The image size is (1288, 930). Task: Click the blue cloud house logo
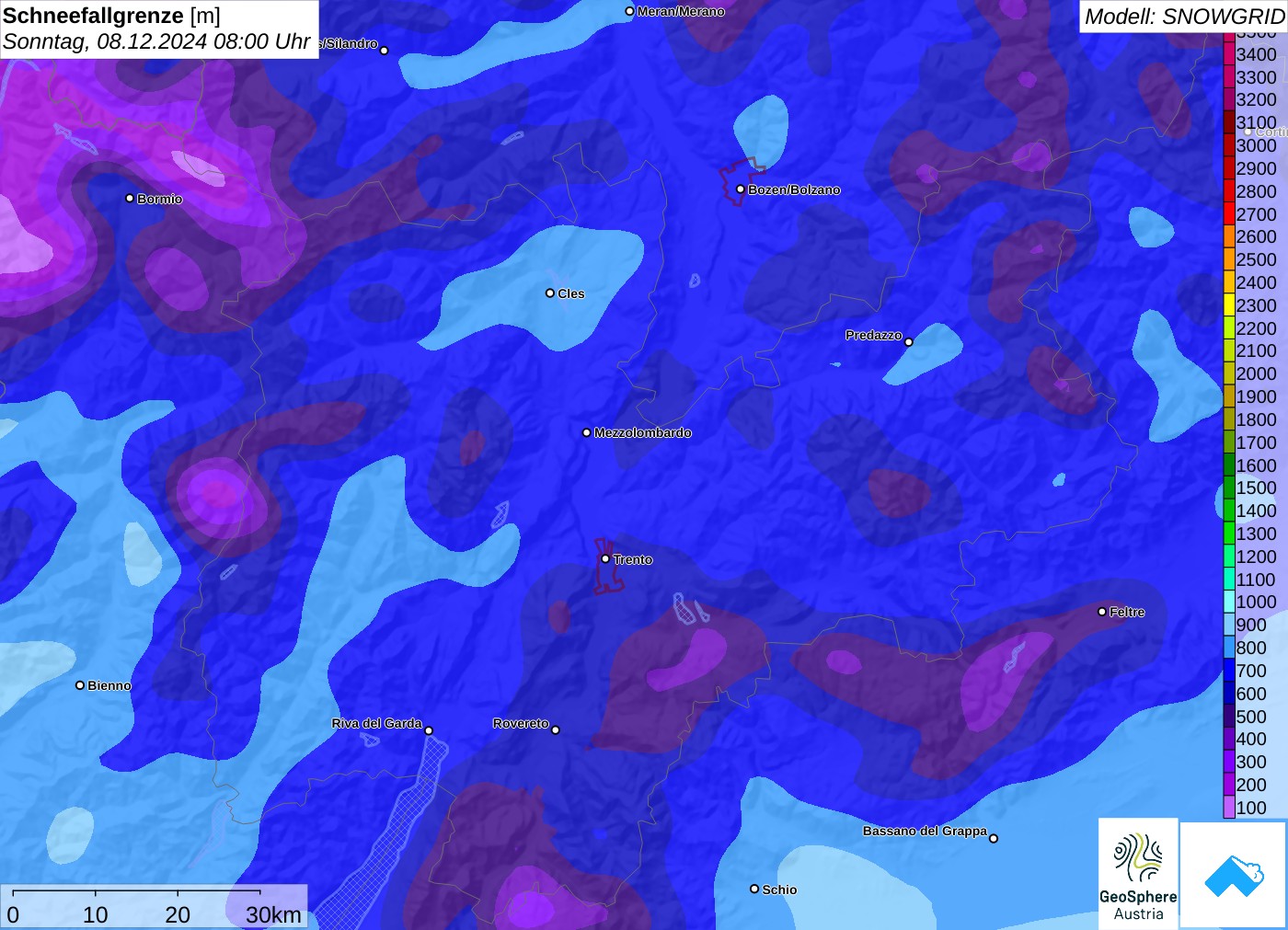tap(1234, 875)
